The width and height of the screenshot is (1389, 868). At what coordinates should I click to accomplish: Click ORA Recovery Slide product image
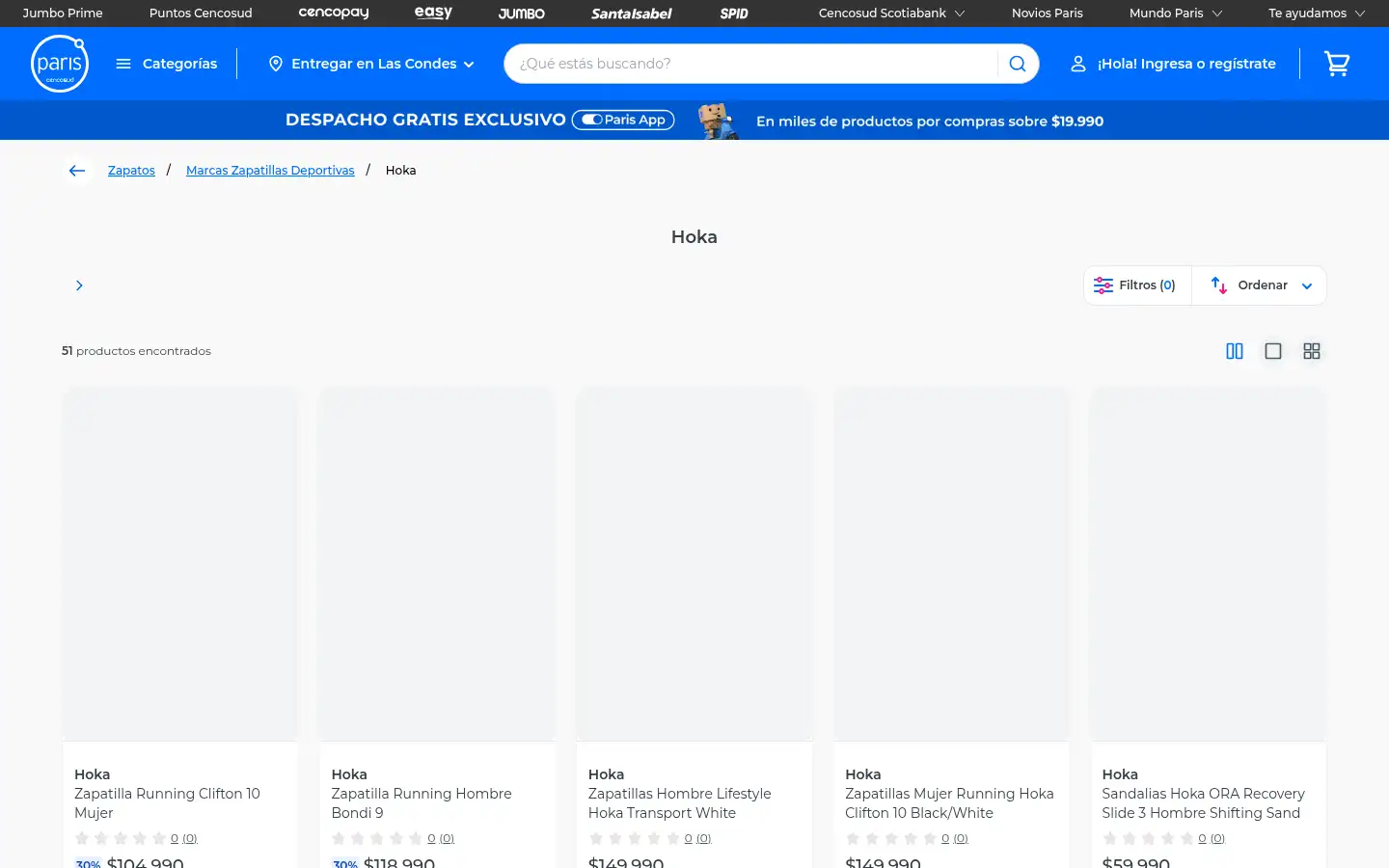[1209, 564]
